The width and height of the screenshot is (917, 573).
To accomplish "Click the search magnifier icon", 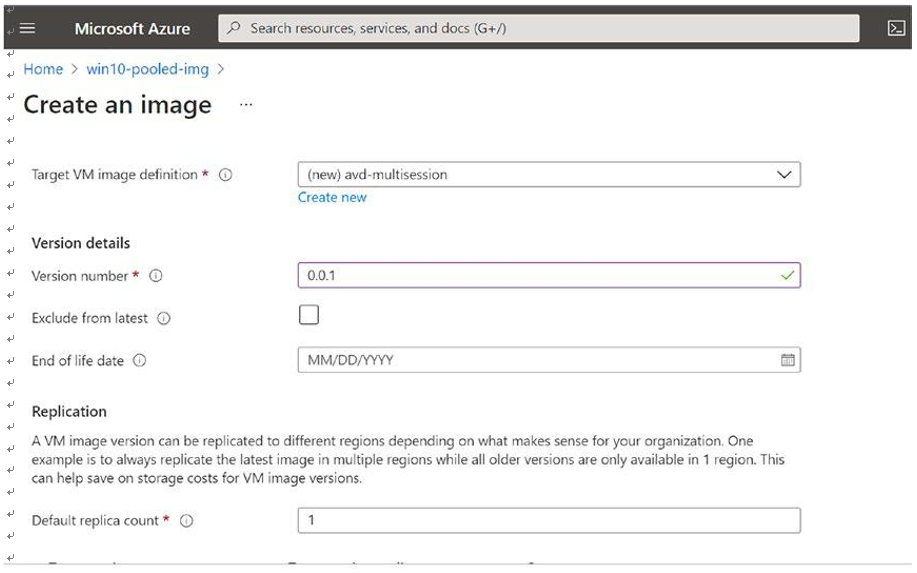I will click(233, 27).
